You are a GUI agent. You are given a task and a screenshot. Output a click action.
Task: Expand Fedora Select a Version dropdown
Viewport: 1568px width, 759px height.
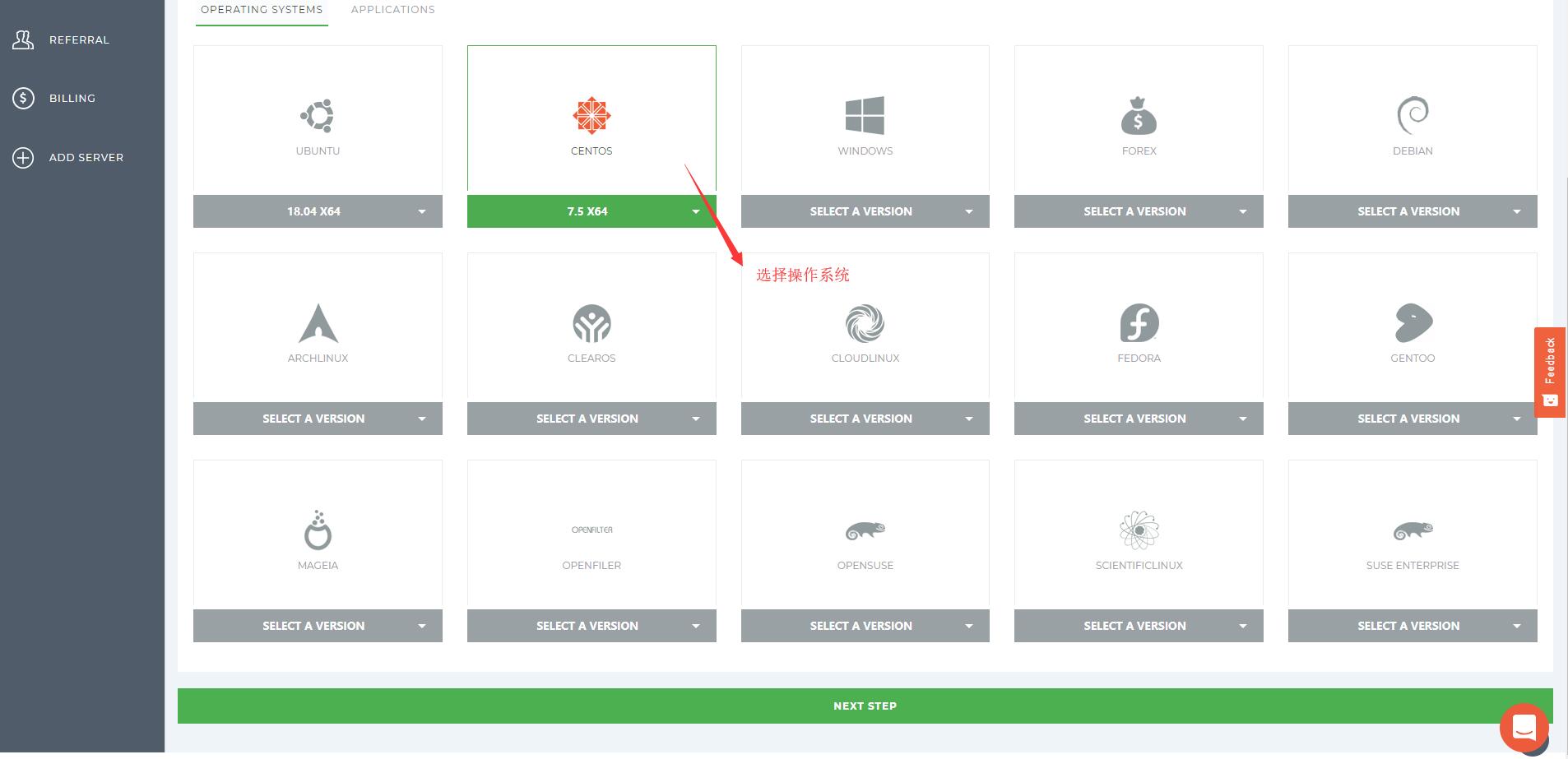[1139, 419]
